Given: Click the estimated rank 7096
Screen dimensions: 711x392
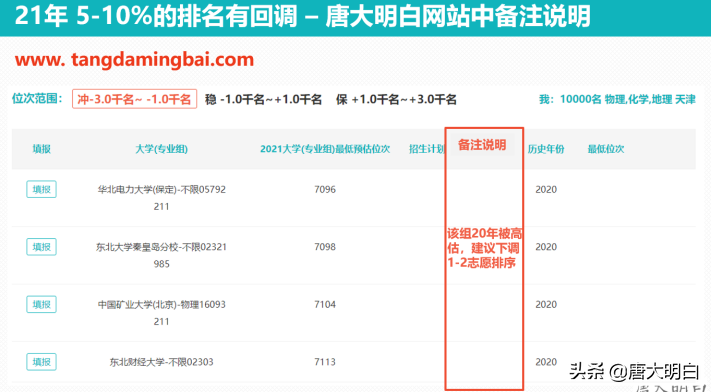Looking at the screenshot, I should coord(325,190).
